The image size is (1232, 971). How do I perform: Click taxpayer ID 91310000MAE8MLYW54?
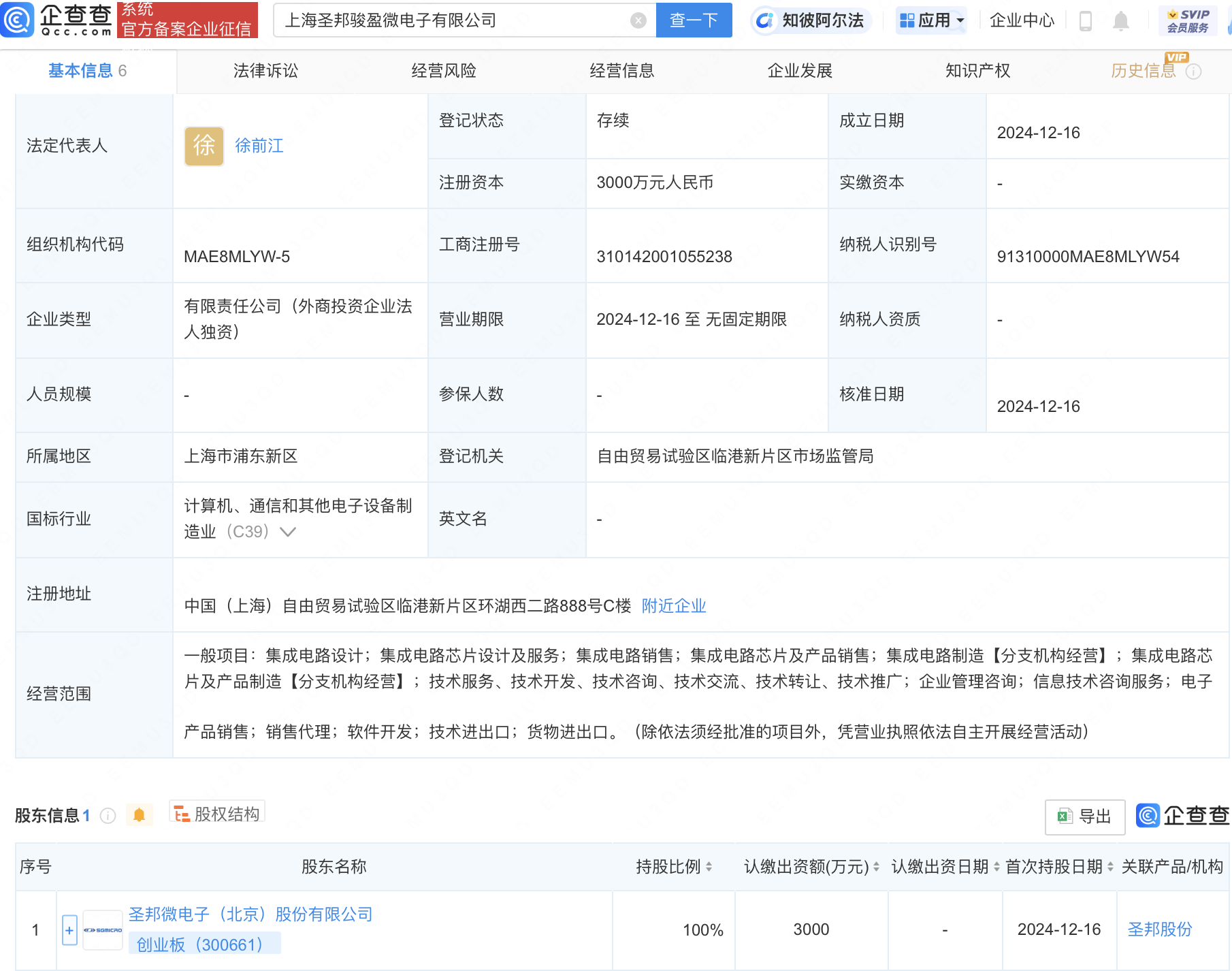pyautogui.click(x=1088, y=257)
